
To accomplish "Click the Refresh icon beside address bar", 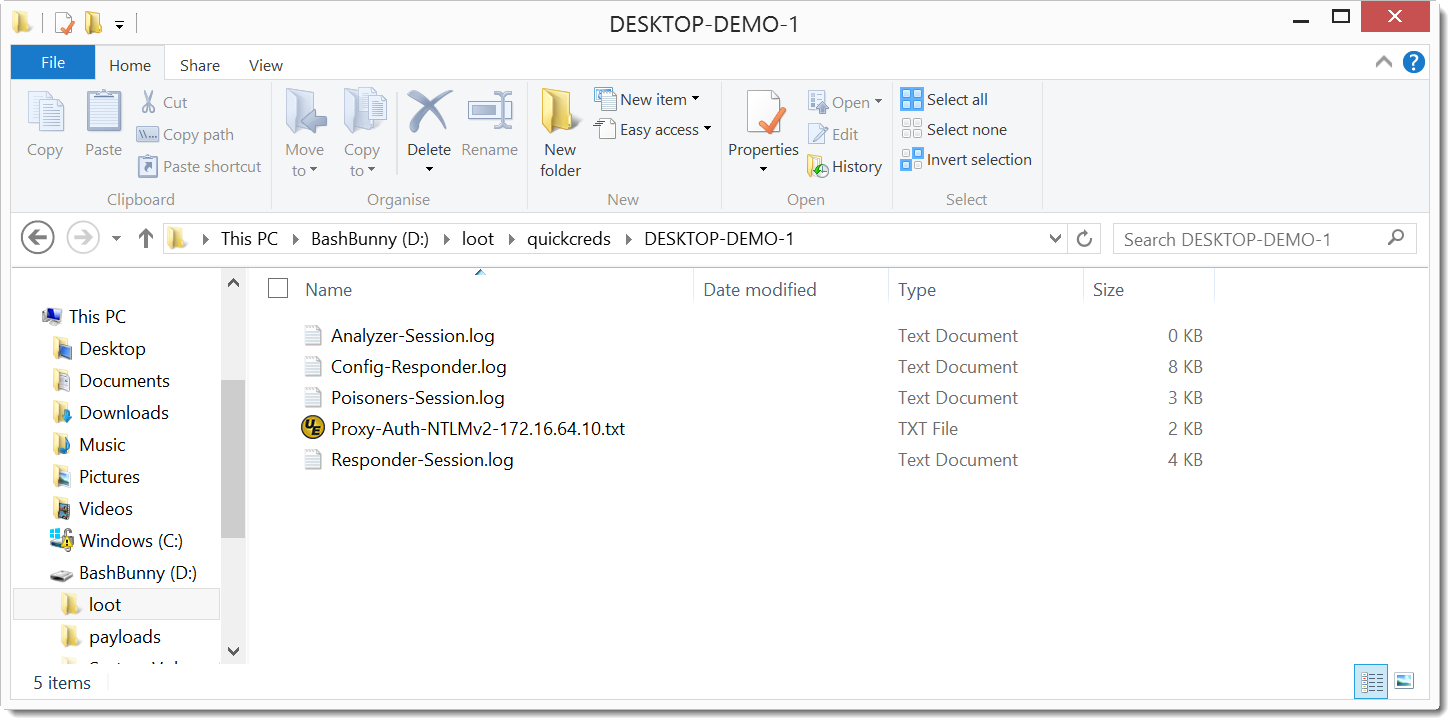I will coord(1083,239).
